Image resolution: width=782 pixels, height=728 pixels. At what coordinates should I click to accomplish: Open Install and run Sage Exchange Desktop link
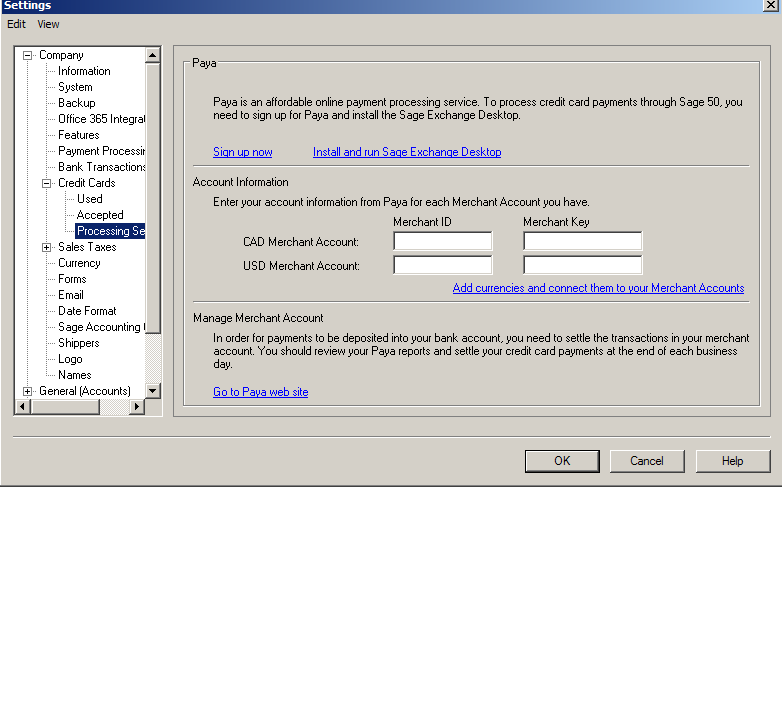click(x=407, y=152)
